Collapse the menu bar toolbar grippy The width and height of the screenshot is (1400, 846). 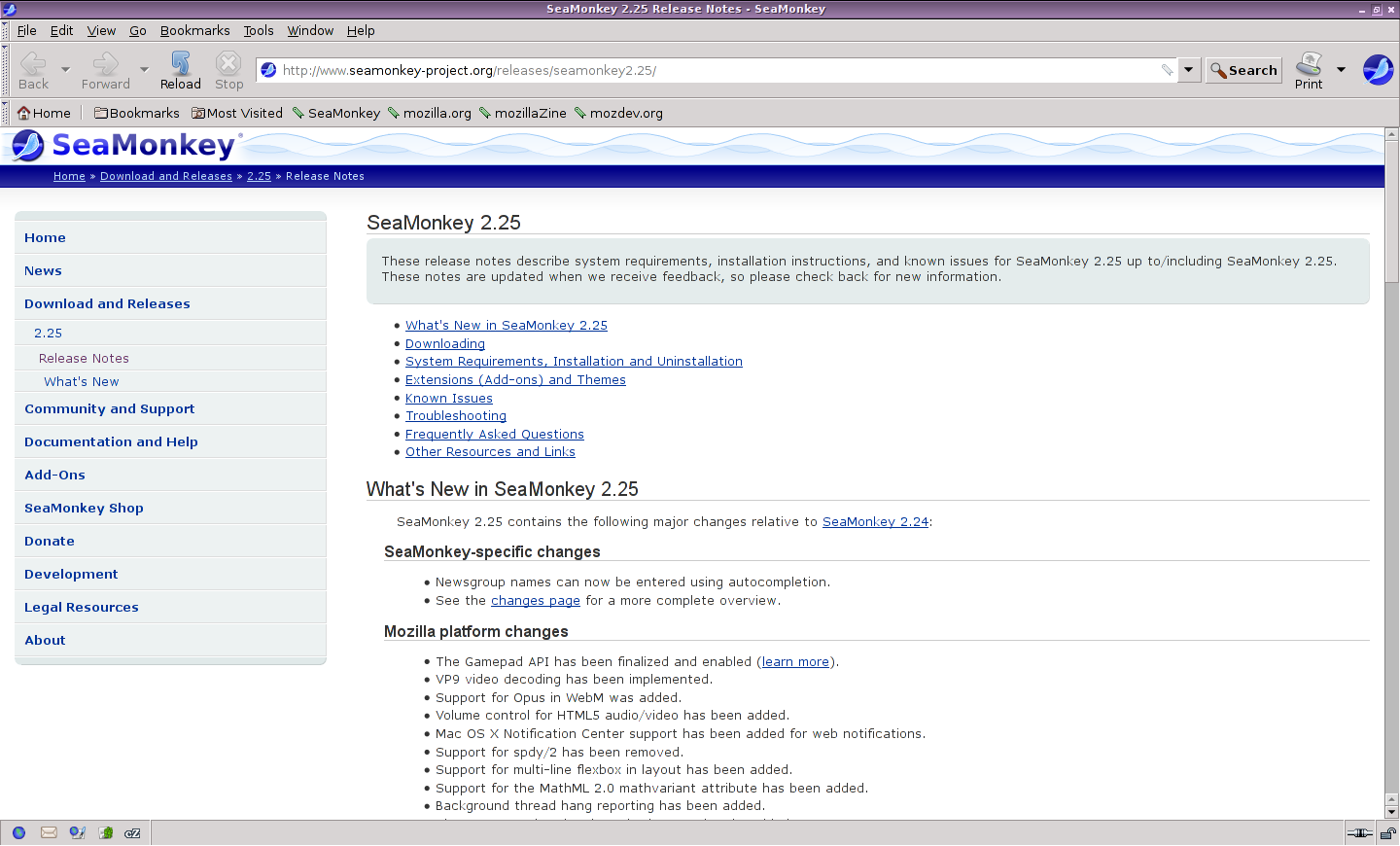[x=5, y=30]
